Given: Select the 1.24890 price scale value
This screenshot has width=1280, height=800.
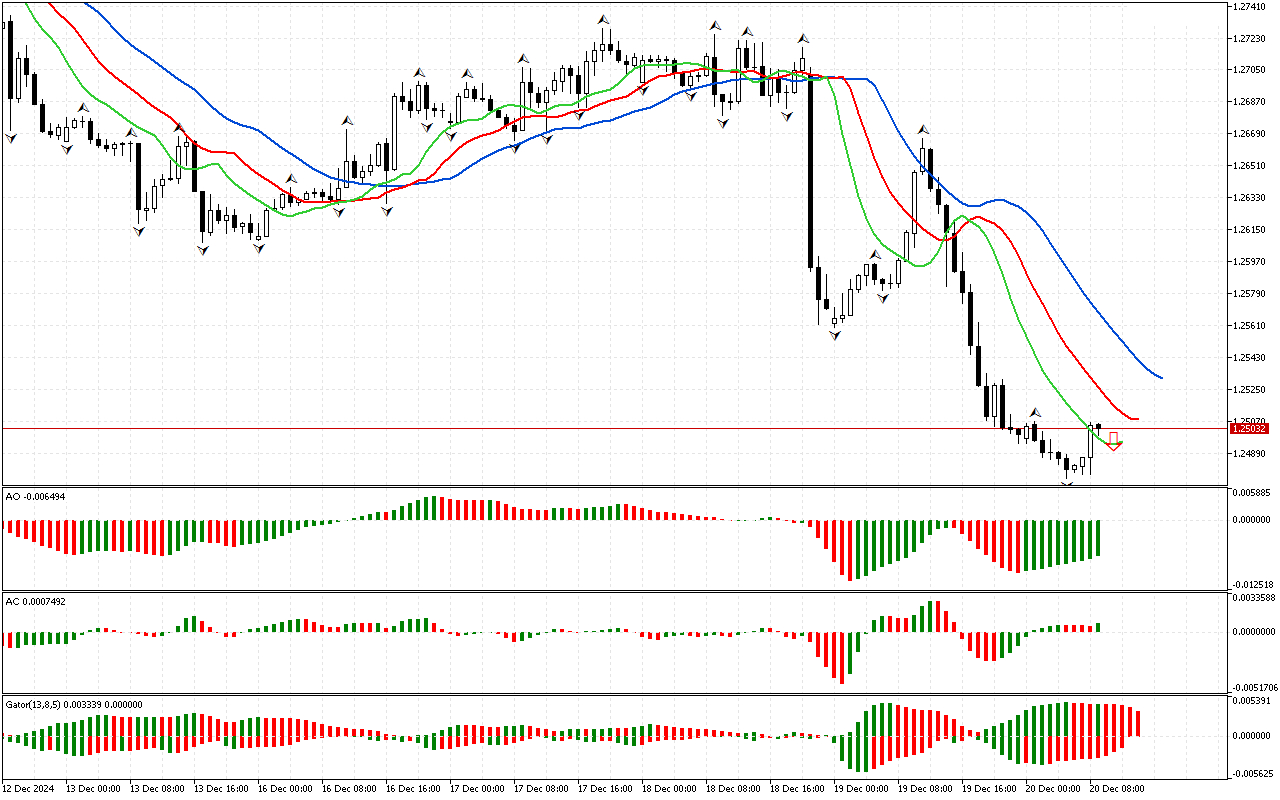Looking at the screenshot, I should pos(1250,454).
